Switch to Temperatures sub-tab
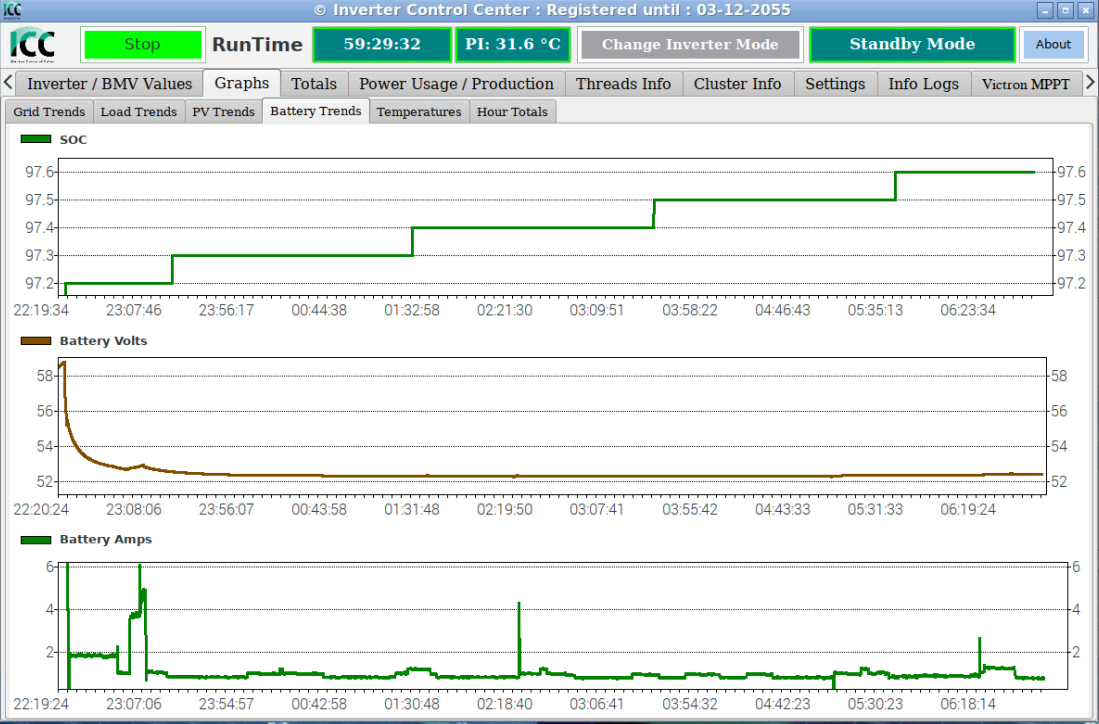Viewport: 1099px width, 724px height. (419, 112)
